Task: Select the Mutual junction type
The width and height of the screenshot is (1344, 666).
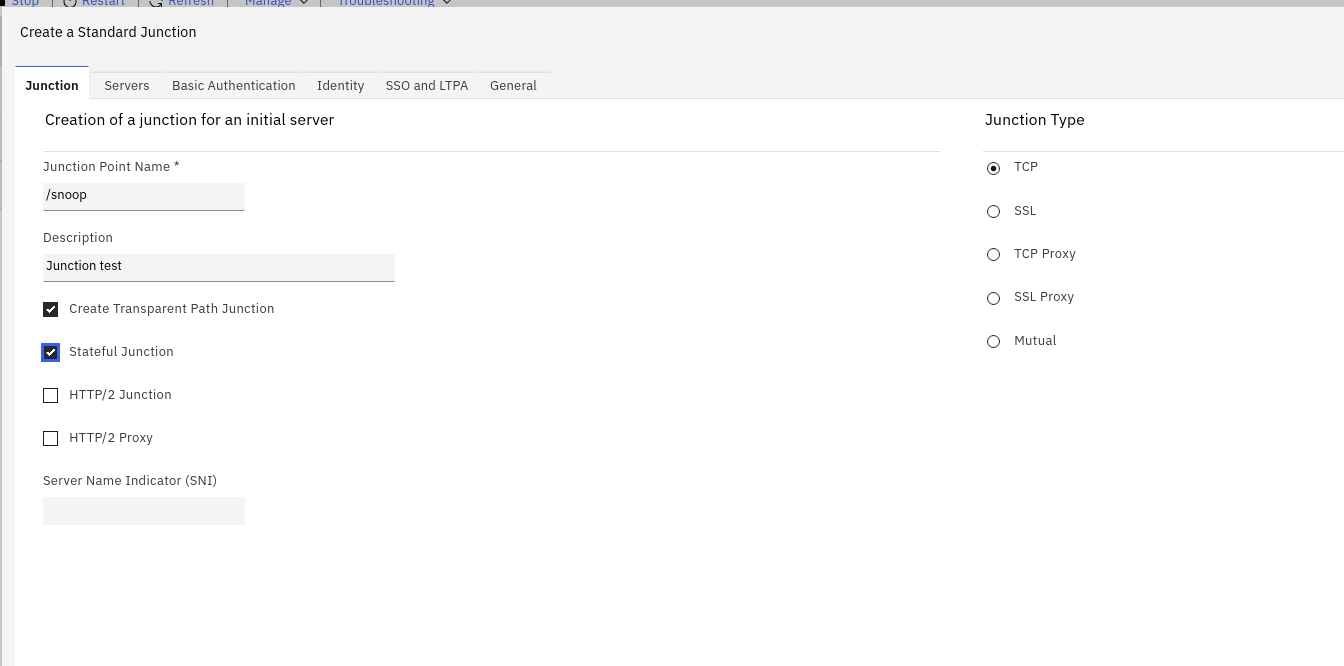Action: tap(993, 341)
